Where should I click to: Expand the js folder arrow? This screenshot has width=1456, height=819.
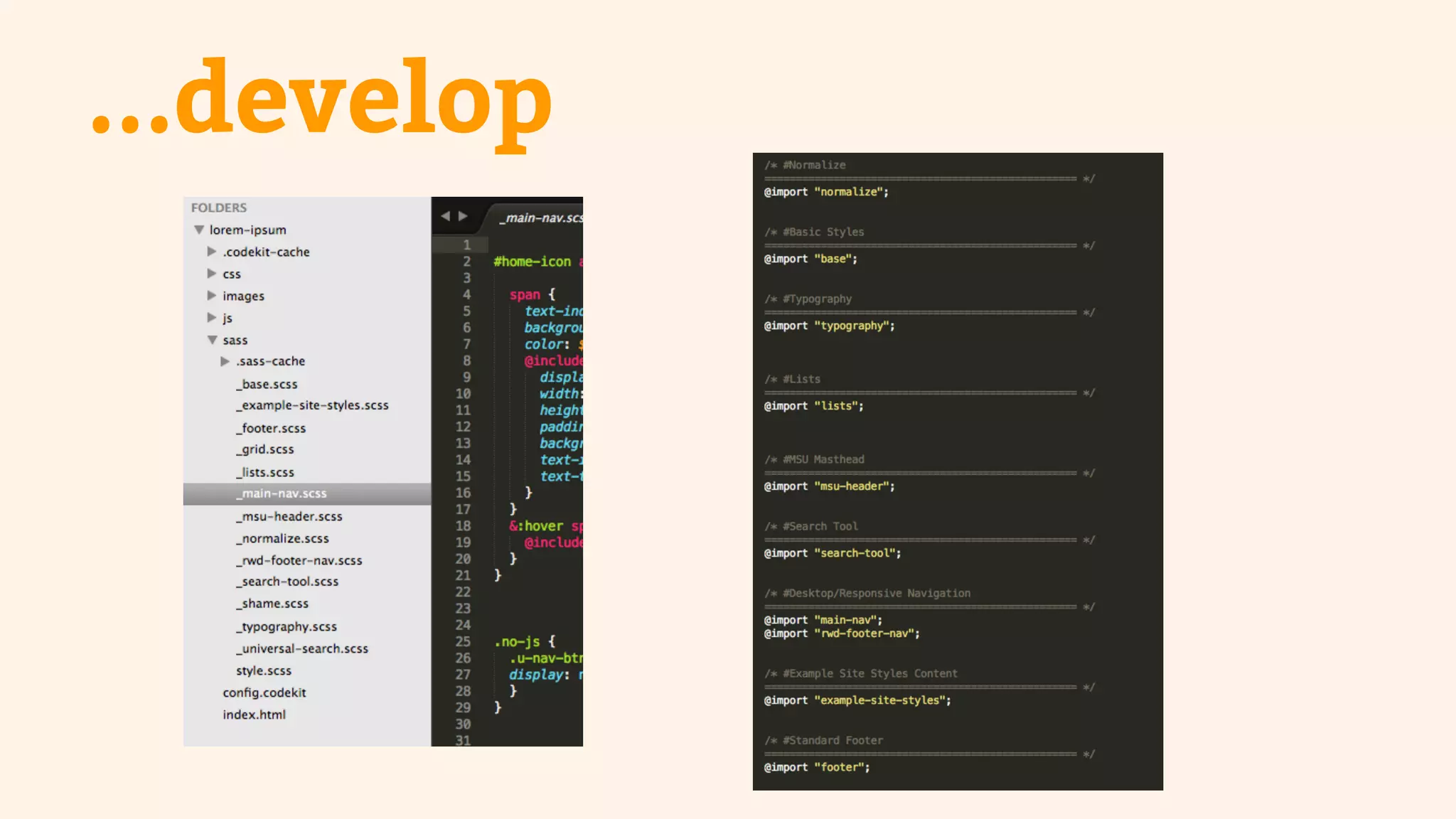click(x=211, y=317)
